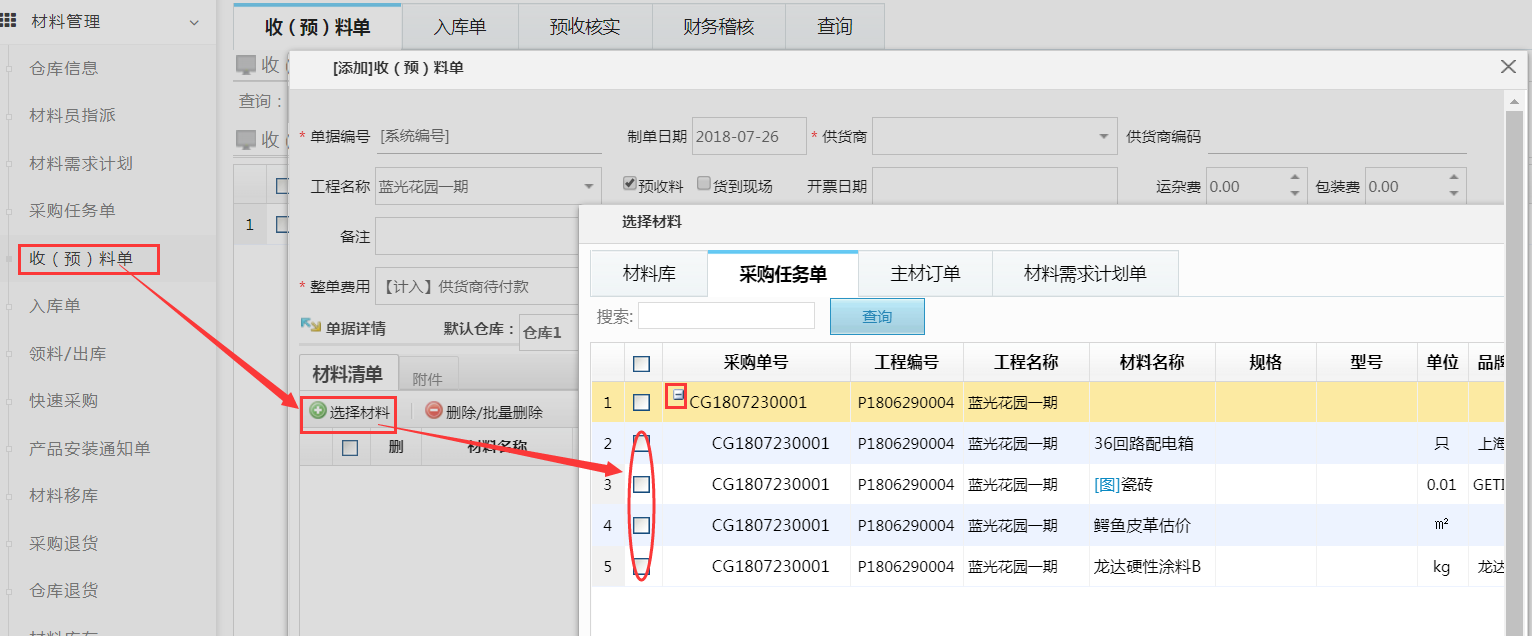Toggle the 预收料 checkbox
Viewport: 1532px width, 636px height.
[630, 184]
